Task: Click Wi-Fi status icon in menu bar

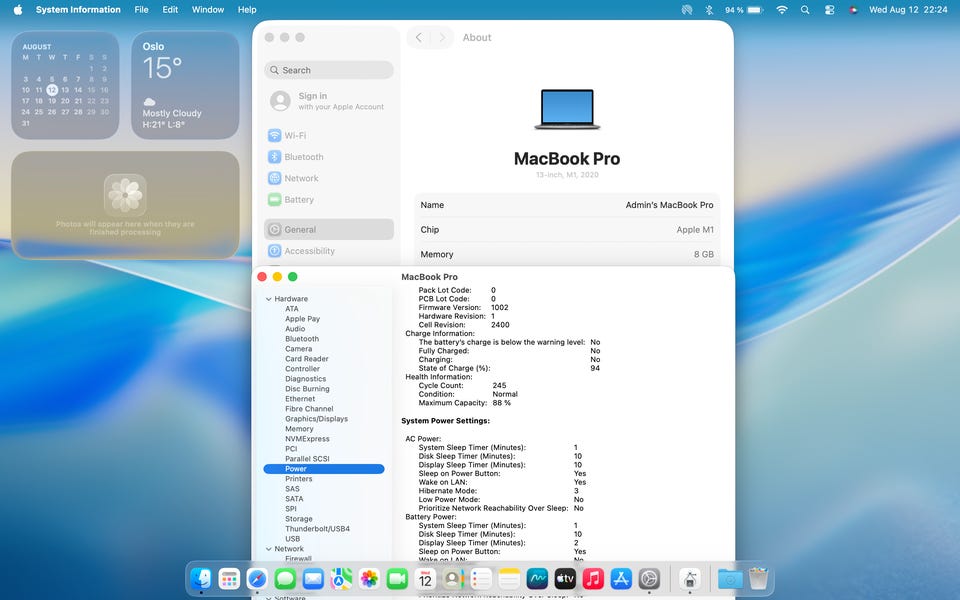Action: 782,10
